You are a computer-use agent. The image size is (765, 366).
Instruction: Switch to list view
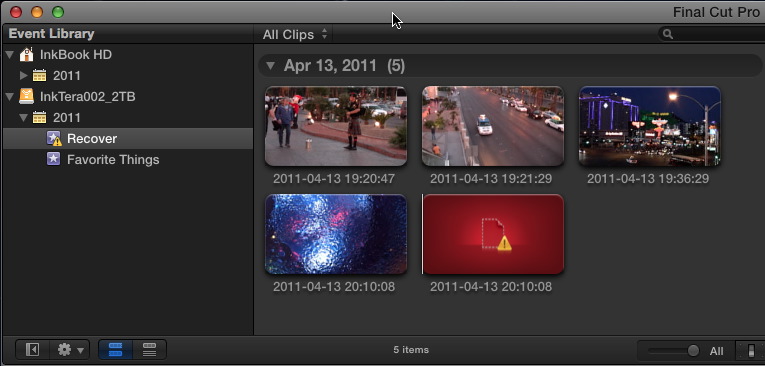click(x=149, y=349)
